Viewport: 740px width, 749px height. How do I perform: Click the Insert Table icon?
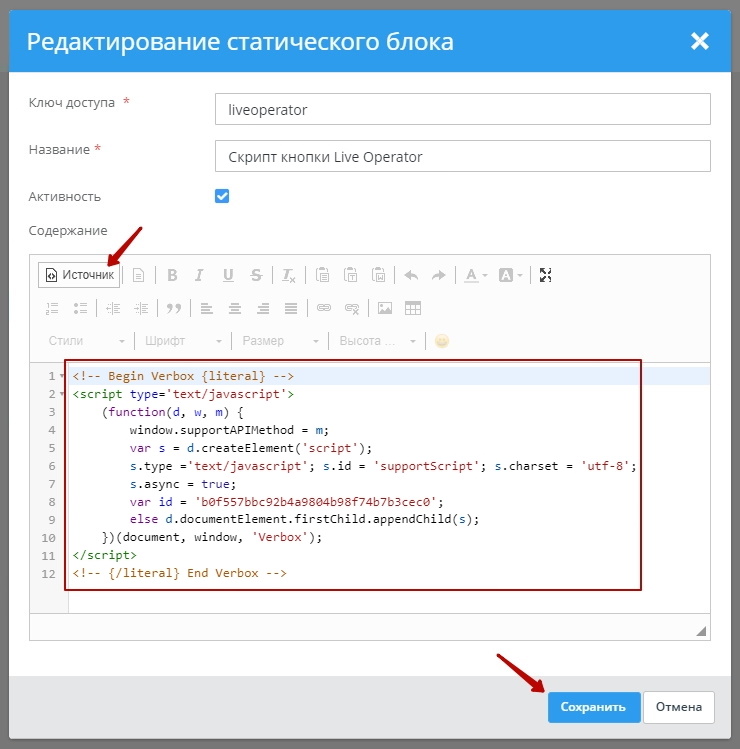click(413, 308)
